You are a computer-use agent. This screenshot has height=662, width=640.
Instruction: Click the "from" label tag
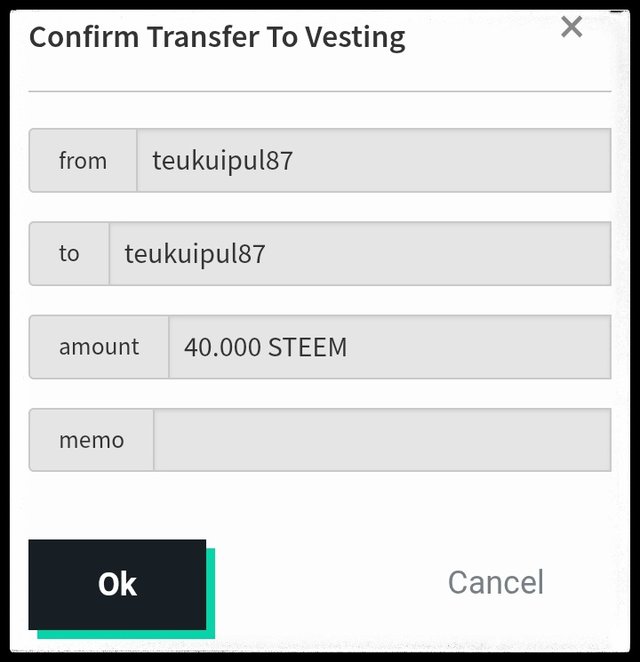83,160
